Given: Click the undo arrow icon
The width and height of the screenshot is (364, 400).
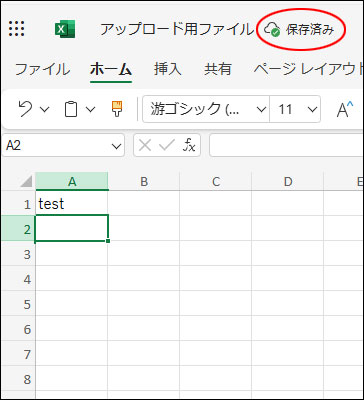Looking at the screenshot, I should tap(25, 109).
